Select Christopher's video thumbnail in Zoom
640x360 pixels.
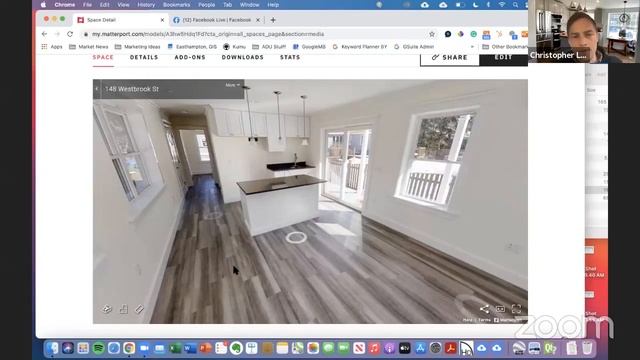[x=584, y=31]
